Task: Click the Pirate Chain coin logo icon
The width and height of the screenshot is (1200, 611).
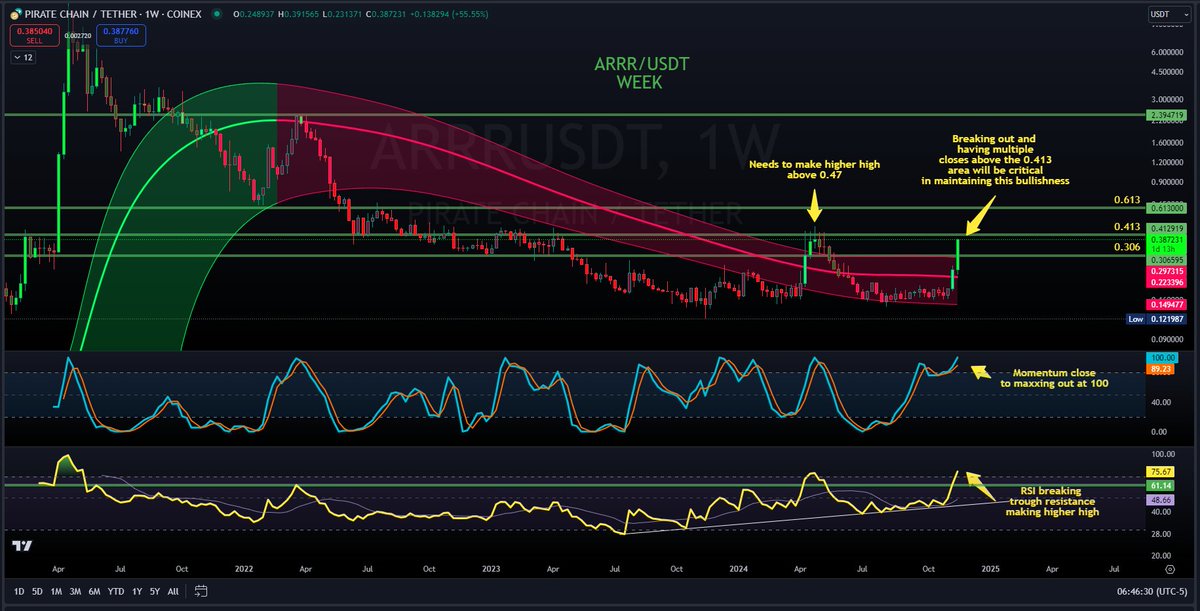Action: [16, 16]
